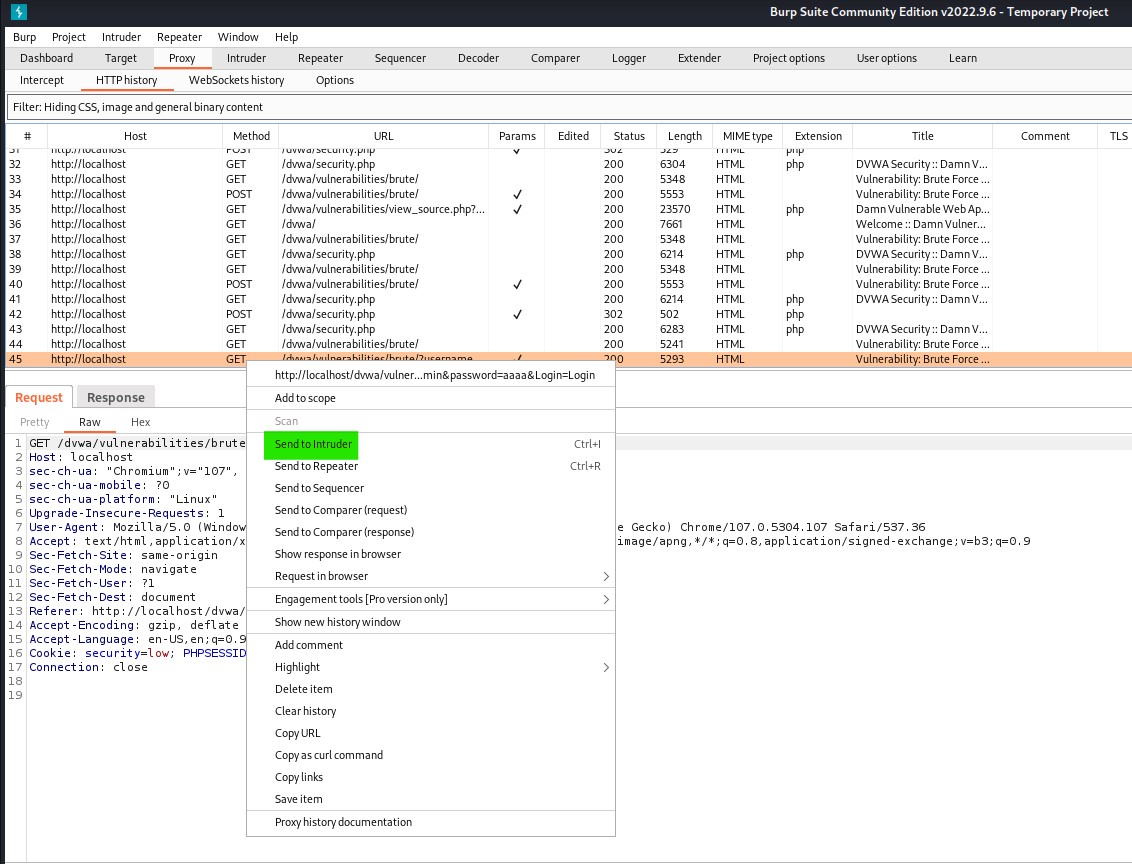Go to the WebSockets history sub-tab
1132x864 pixels.
coord(236,80)
